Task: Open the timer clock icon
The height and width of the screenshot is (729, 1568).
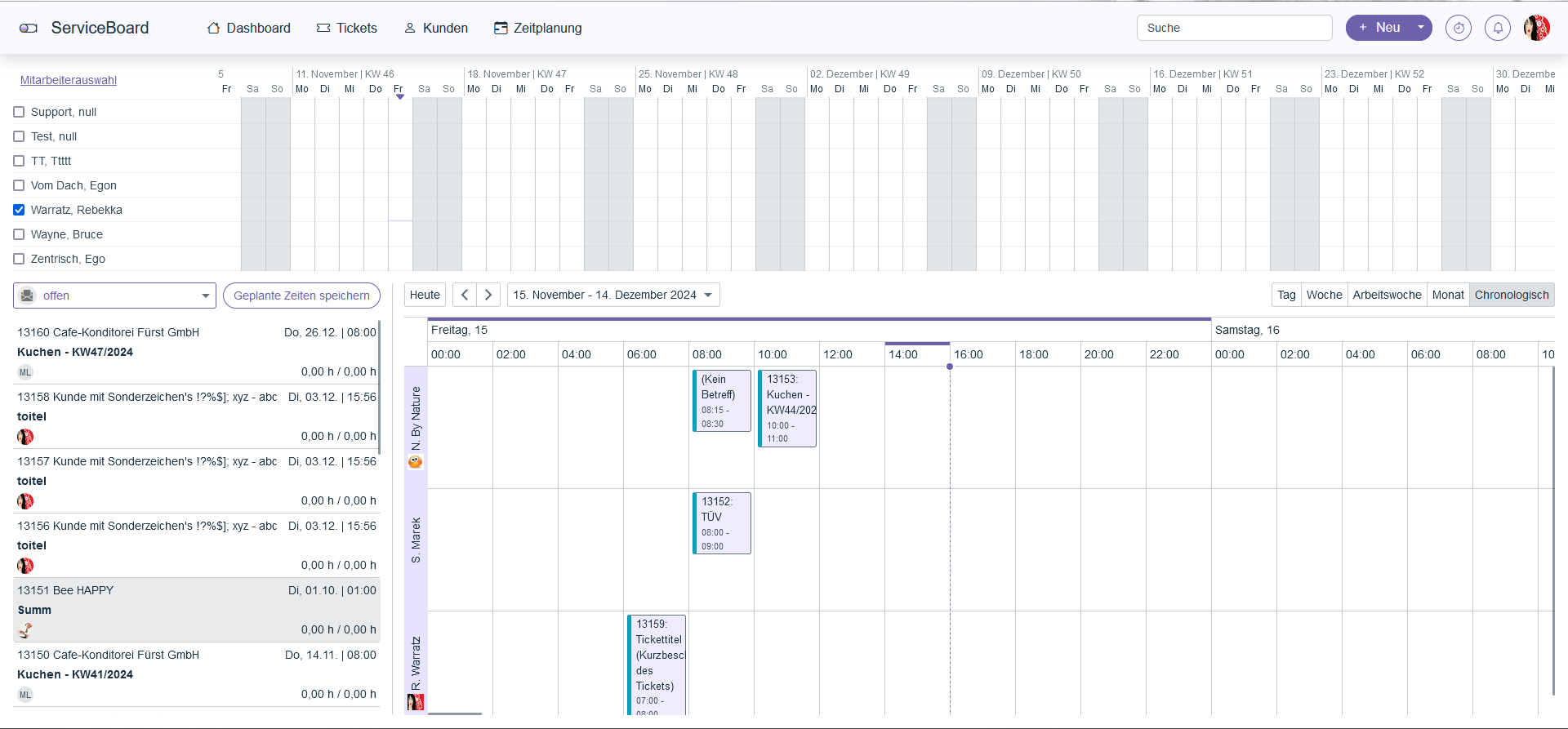Action: point(1458,28)
